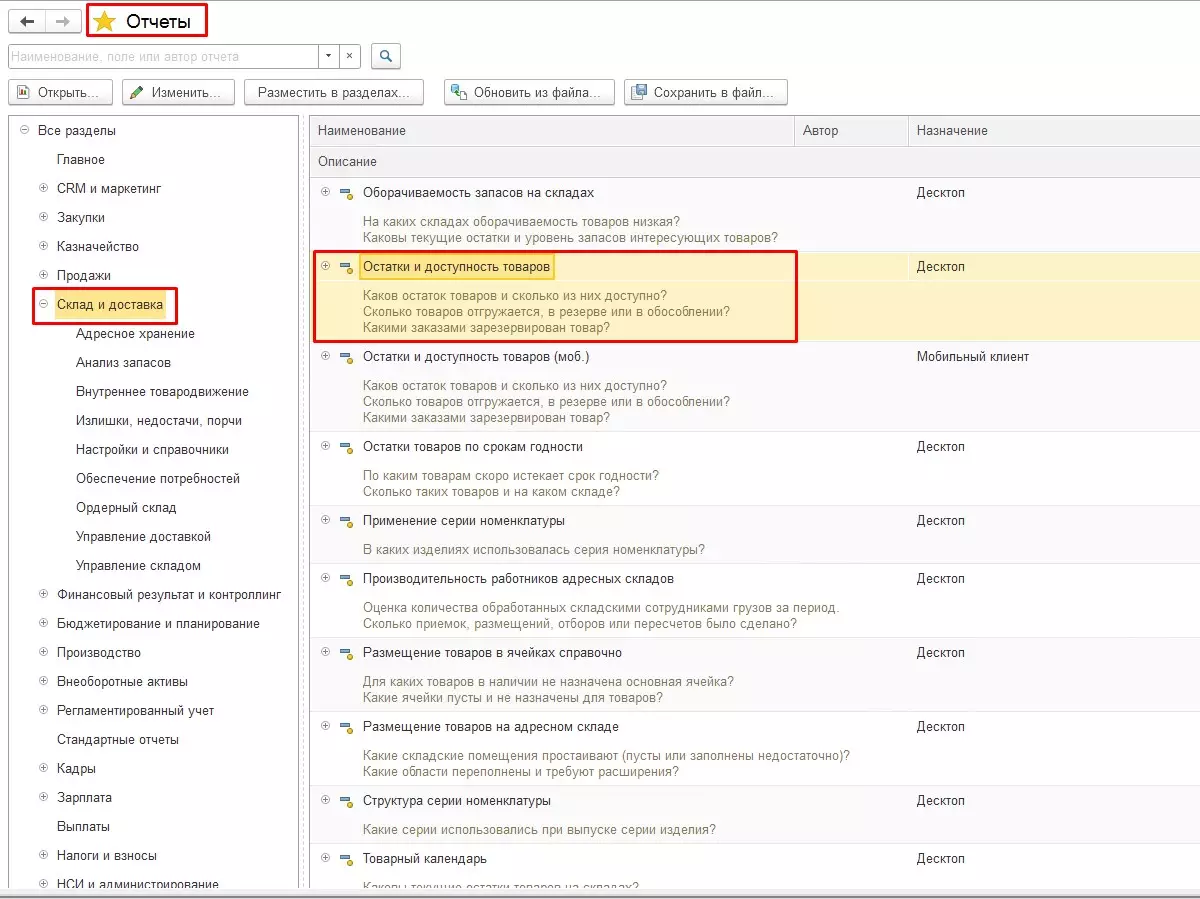
Task: Select Ордерный склад subsection
Action: (126, 507)
